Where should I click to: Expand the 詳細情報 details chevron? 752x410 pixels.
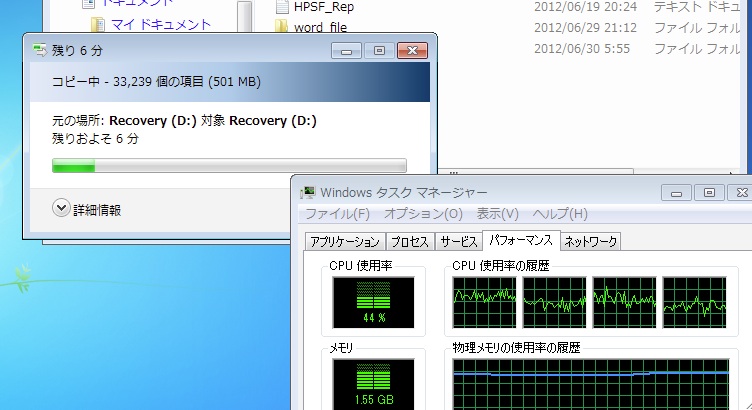pos(61,208)
